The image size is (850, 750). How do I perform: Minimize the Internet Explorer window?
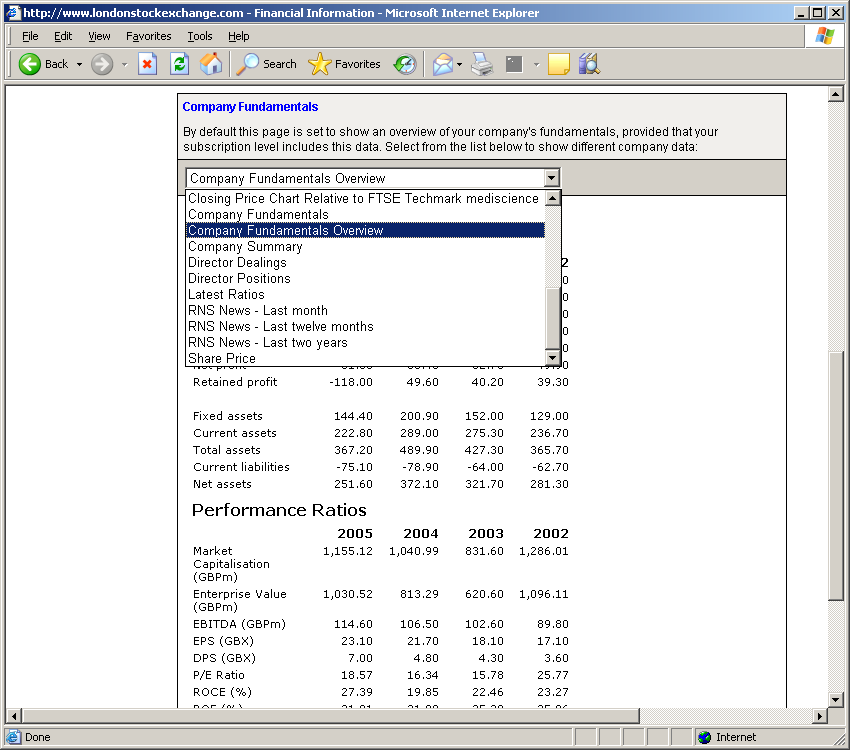(800, 12)
